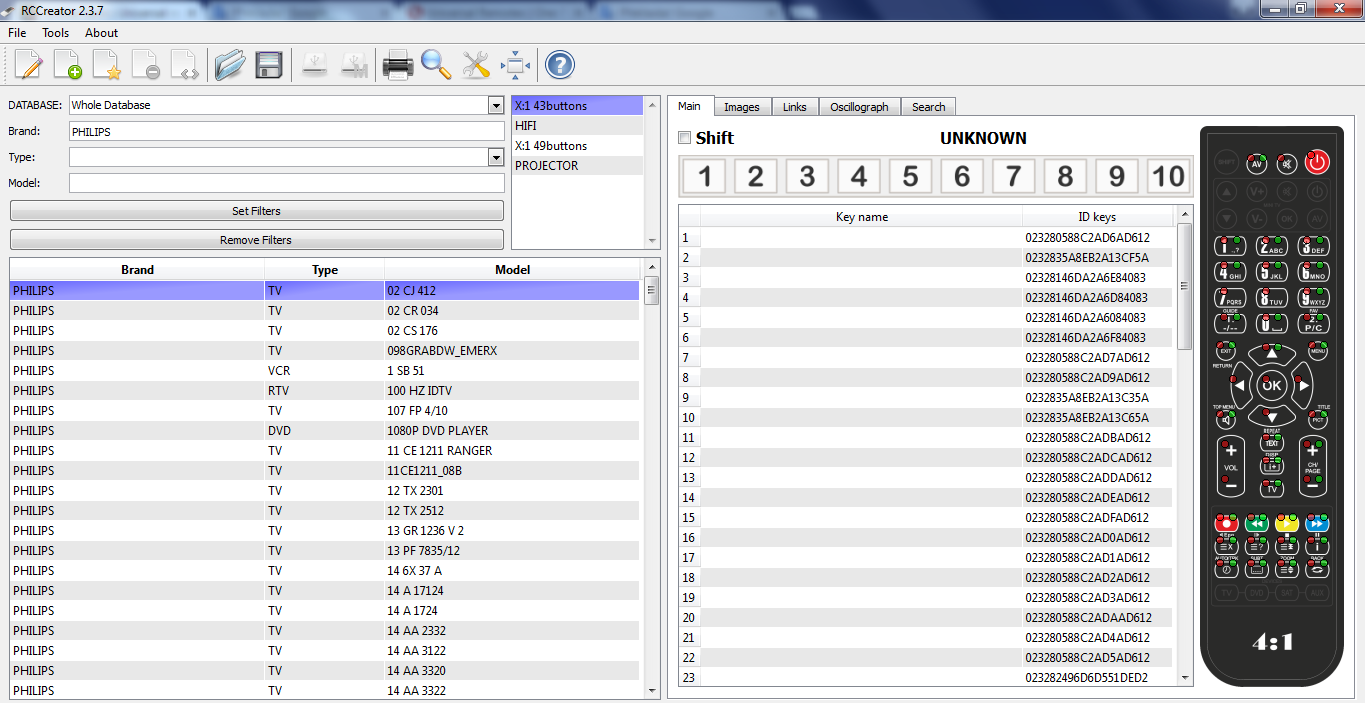Click the Brand input field
The width and height of the screenshot is (1365, 703).
(x=287, y=131)
